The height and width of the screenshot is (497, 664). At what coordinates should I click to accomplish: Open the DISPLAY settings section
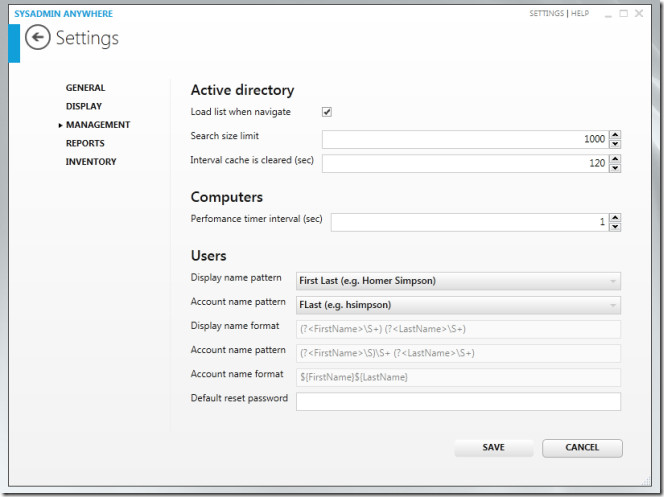[84, 106]
